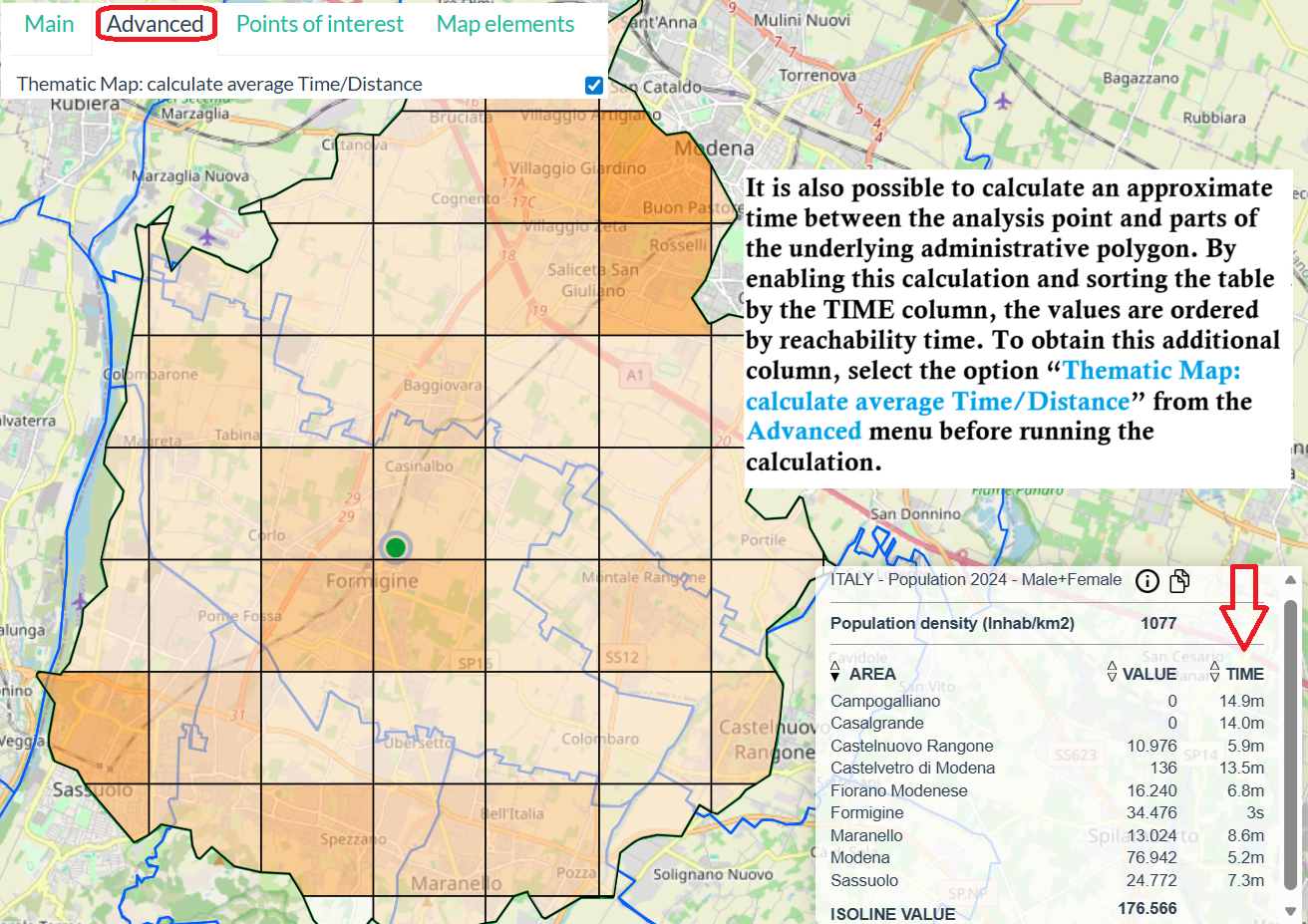1308x924 pixels.
Task: Click the scroll down arrow in results panel
Action: (x=1291, y=911)
